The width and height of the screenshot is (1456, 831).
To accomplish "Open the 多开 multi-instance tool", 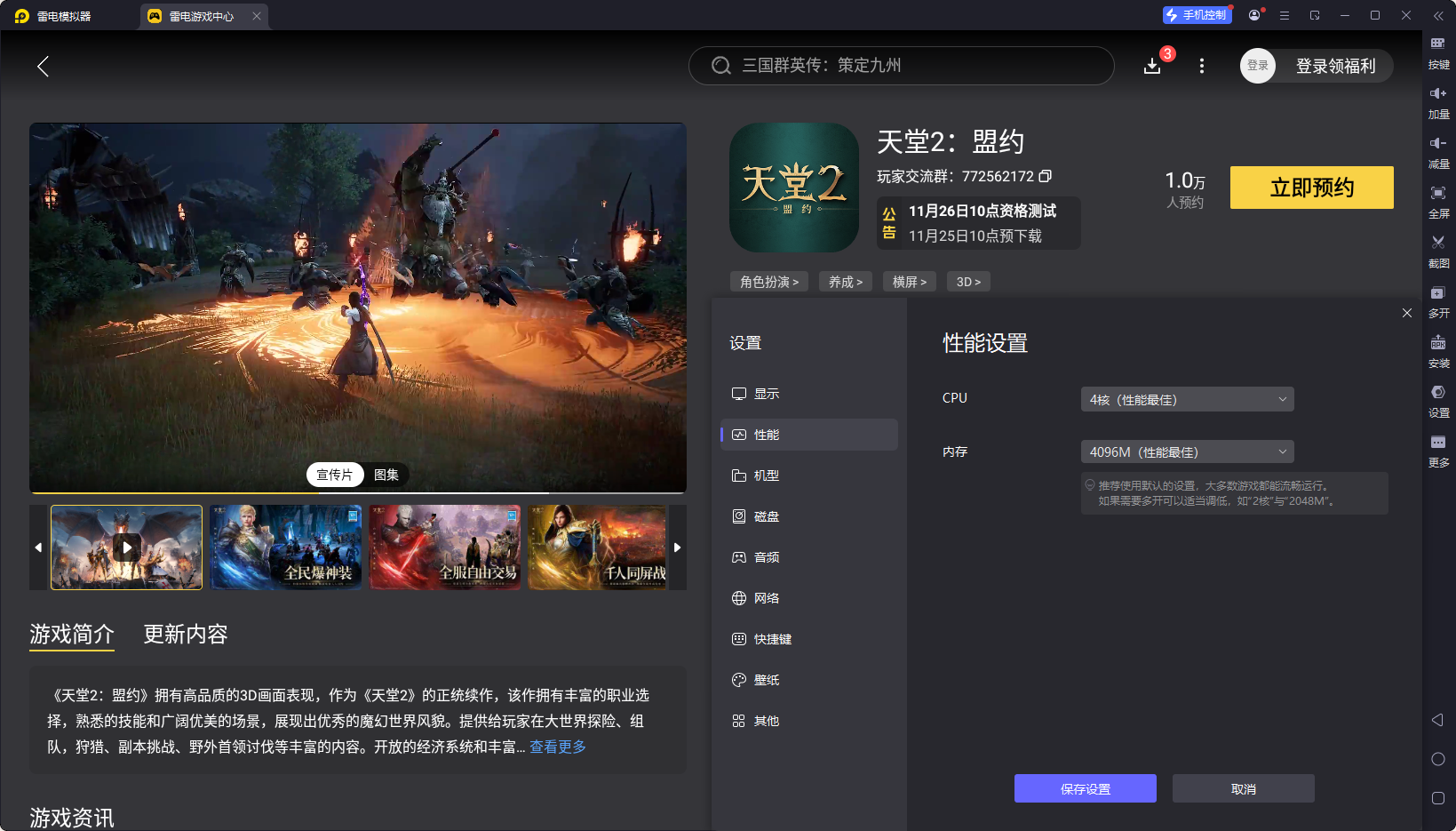I will 1439,302.
